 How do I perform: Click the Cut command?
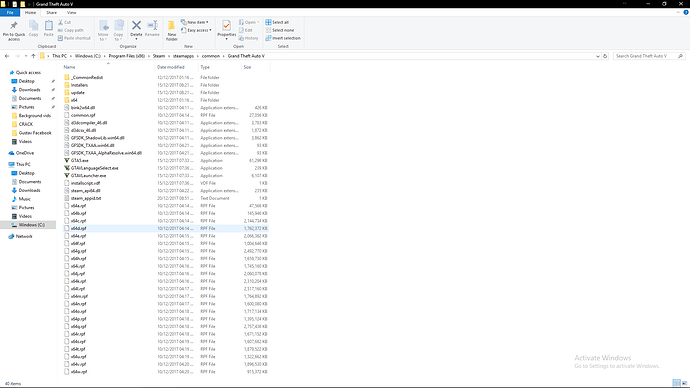point(64,22)
